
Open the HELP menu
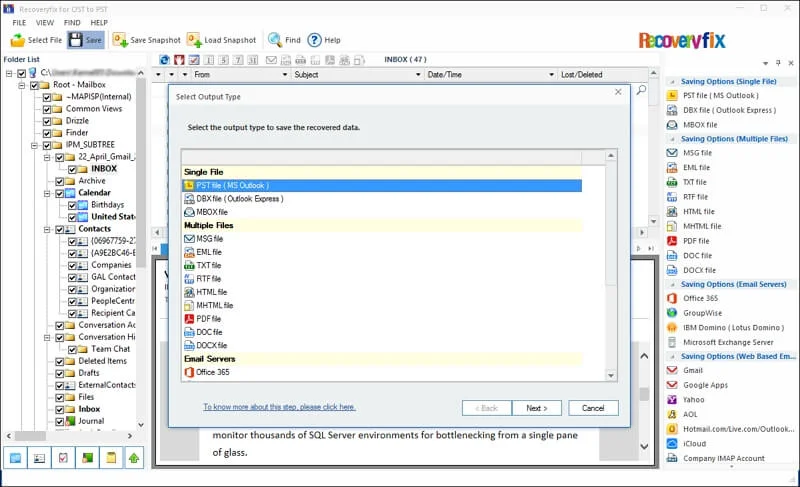pos(99,22)
